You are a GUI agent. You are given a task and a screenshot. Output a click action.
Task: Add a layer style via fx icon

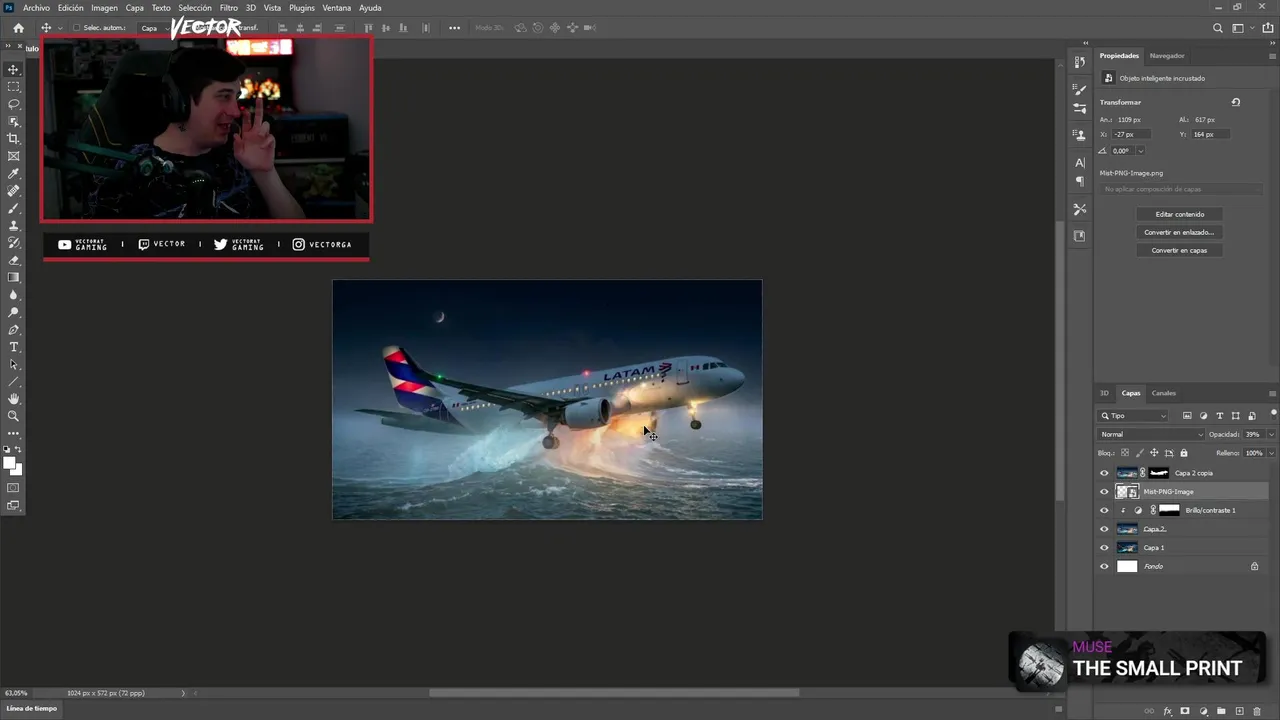pyautogui.click(x=1167, y=712)
